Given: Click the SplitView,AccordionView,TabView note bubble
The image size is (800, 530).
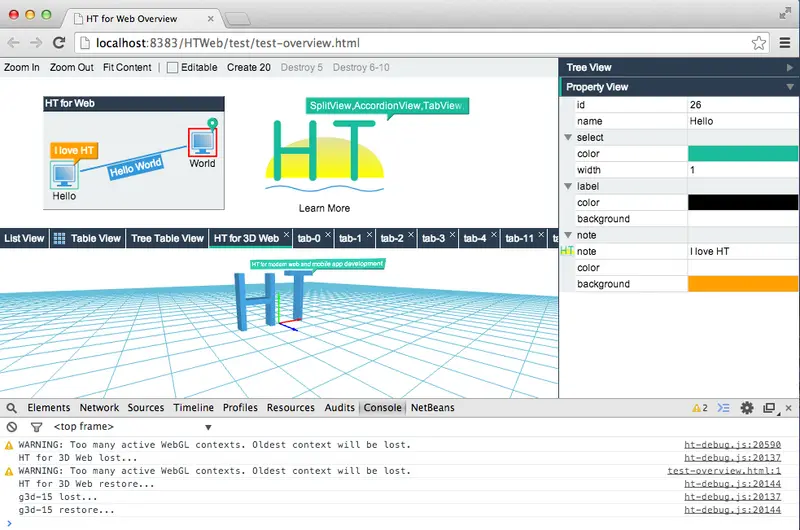Looking at the screenshot, I should coord(387,106).
